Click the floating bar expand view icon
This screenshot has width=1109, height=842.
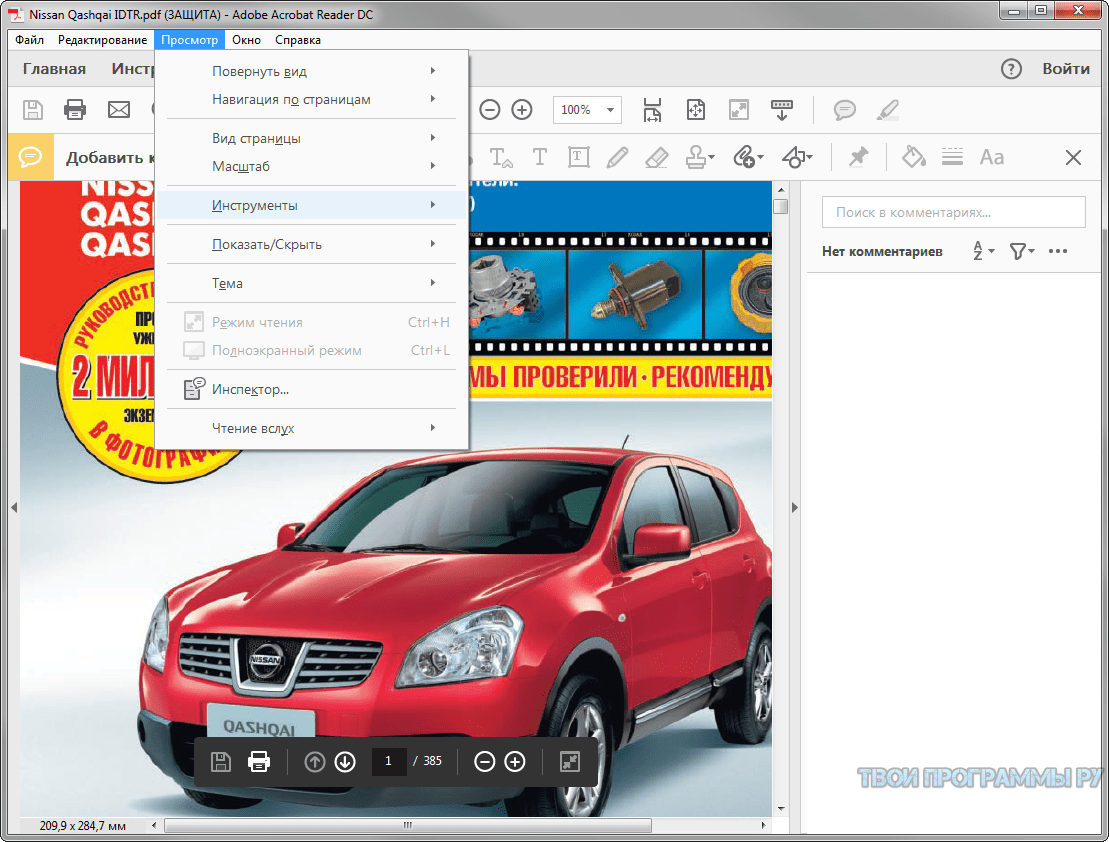(570, 761)
